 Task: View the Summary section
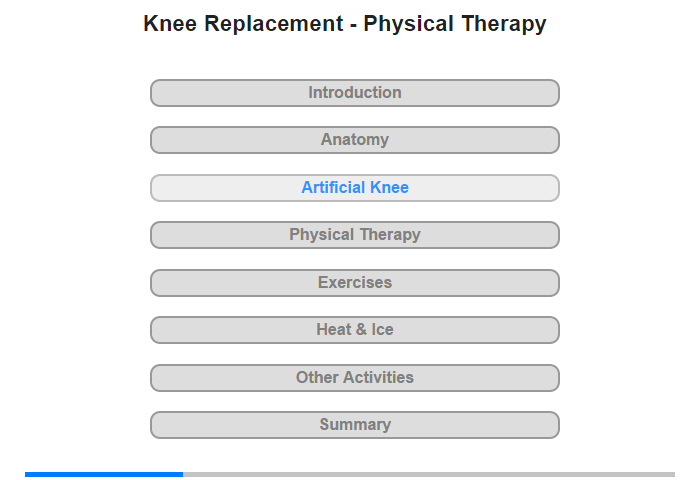click(354, 425)
